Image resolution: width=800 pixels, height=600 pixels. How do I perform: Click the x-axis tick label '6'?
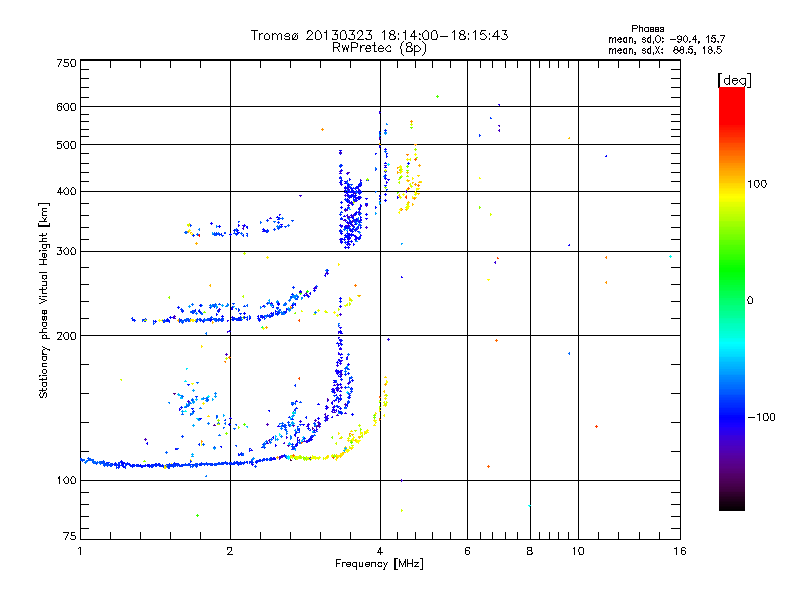tap(467, 551)
